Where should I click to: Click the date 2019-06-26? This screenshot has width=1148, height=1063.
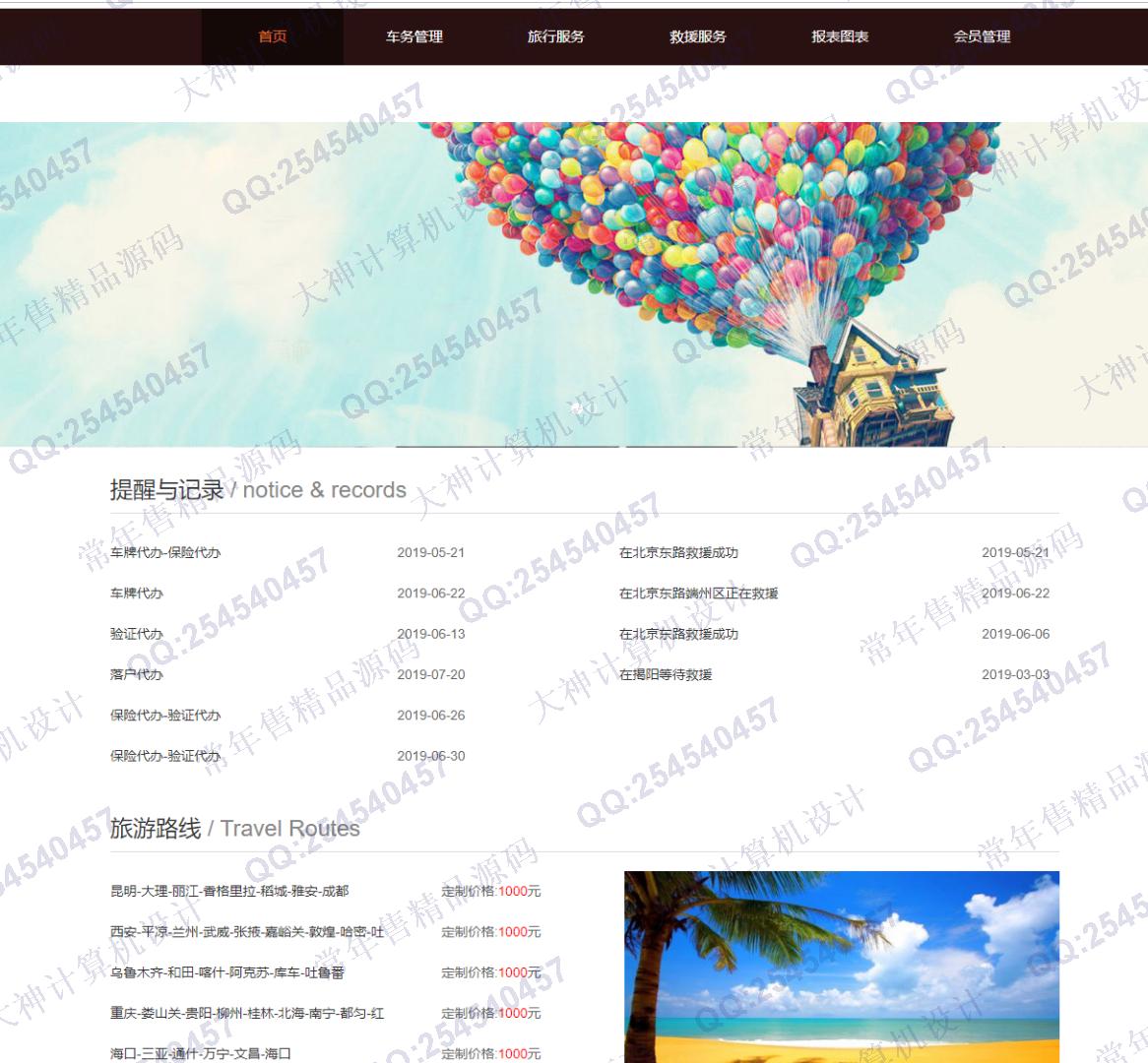(431, 716)
